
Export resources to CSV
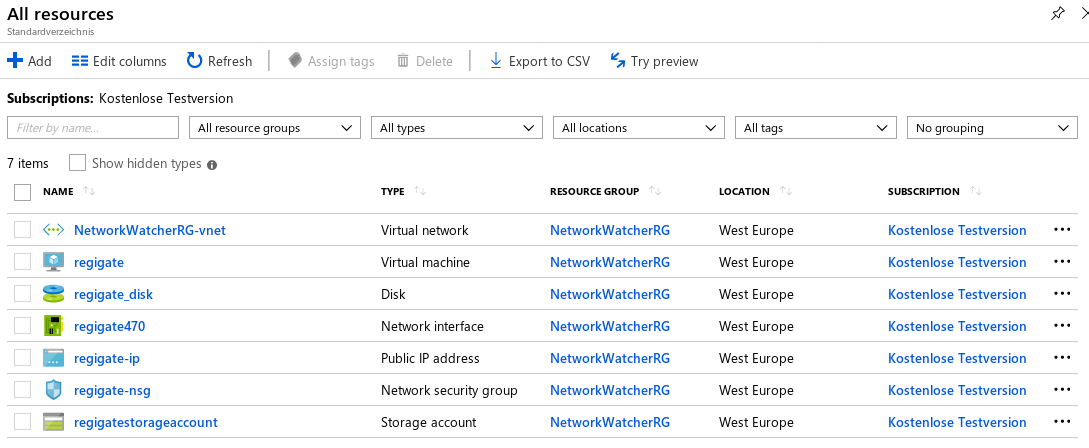(540, 61)
